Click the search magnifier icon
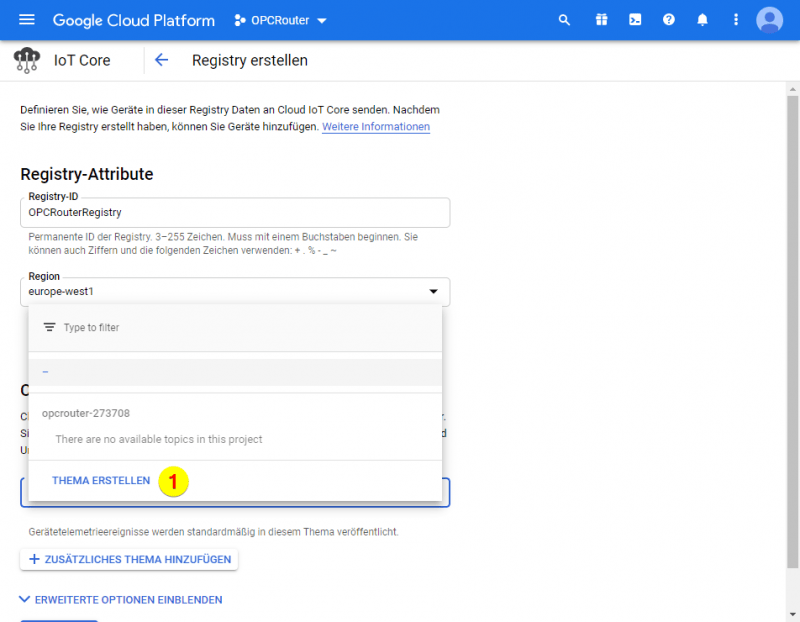 (565, 20)
